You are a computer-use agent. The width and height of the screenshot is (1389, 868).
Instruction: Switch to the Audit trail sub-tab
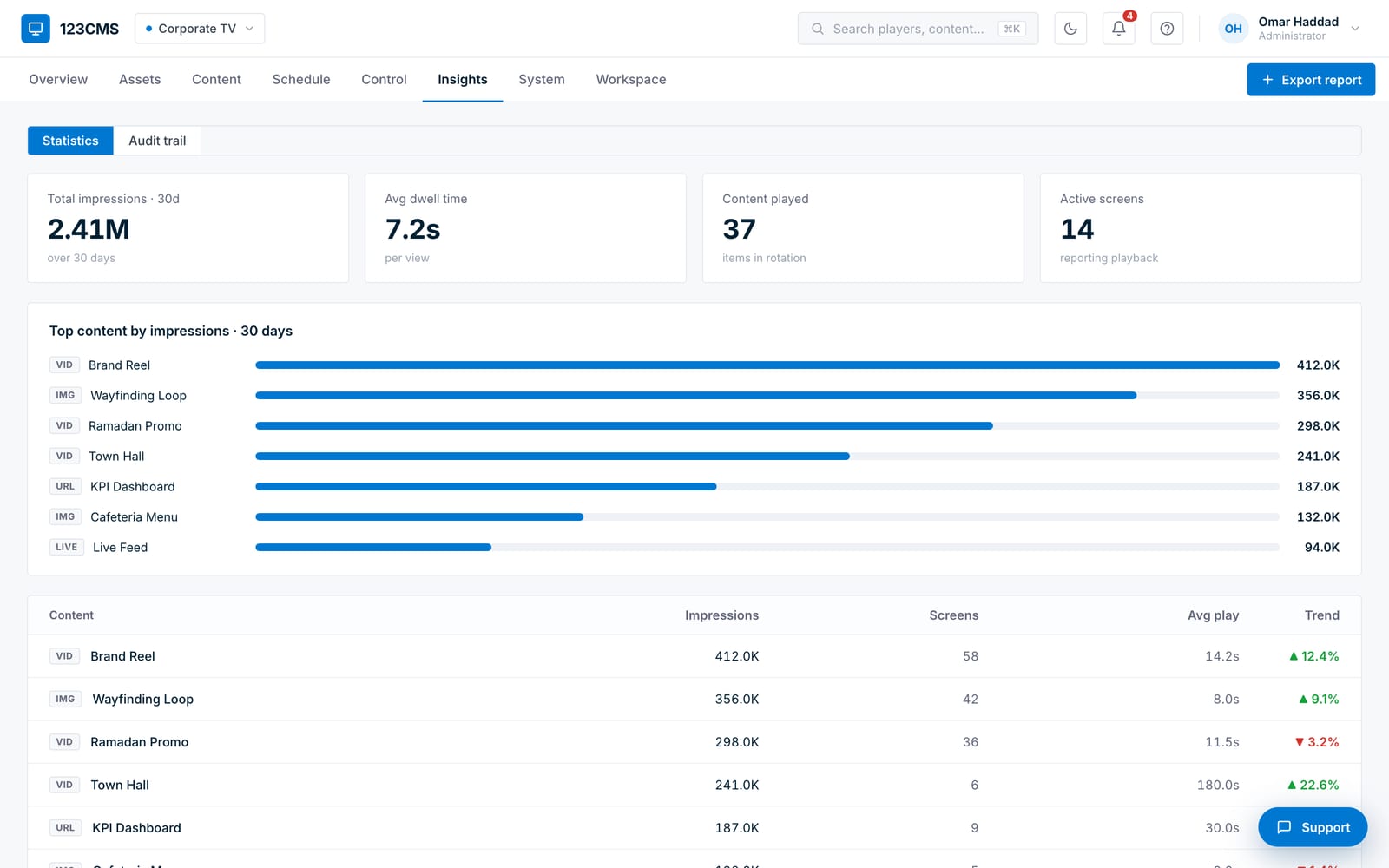pyautogui.click(x=157, y=141)
